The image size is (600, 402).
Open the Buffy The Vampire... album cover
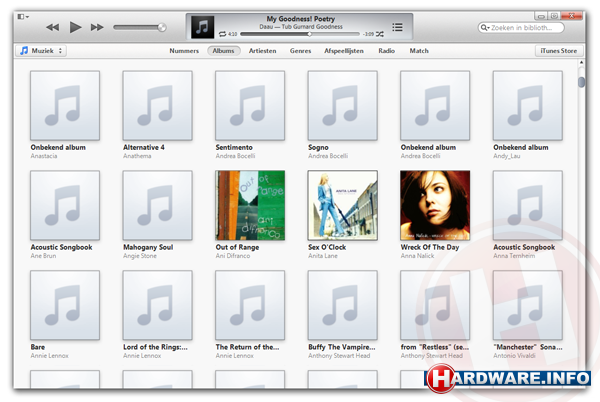[343, 305]
